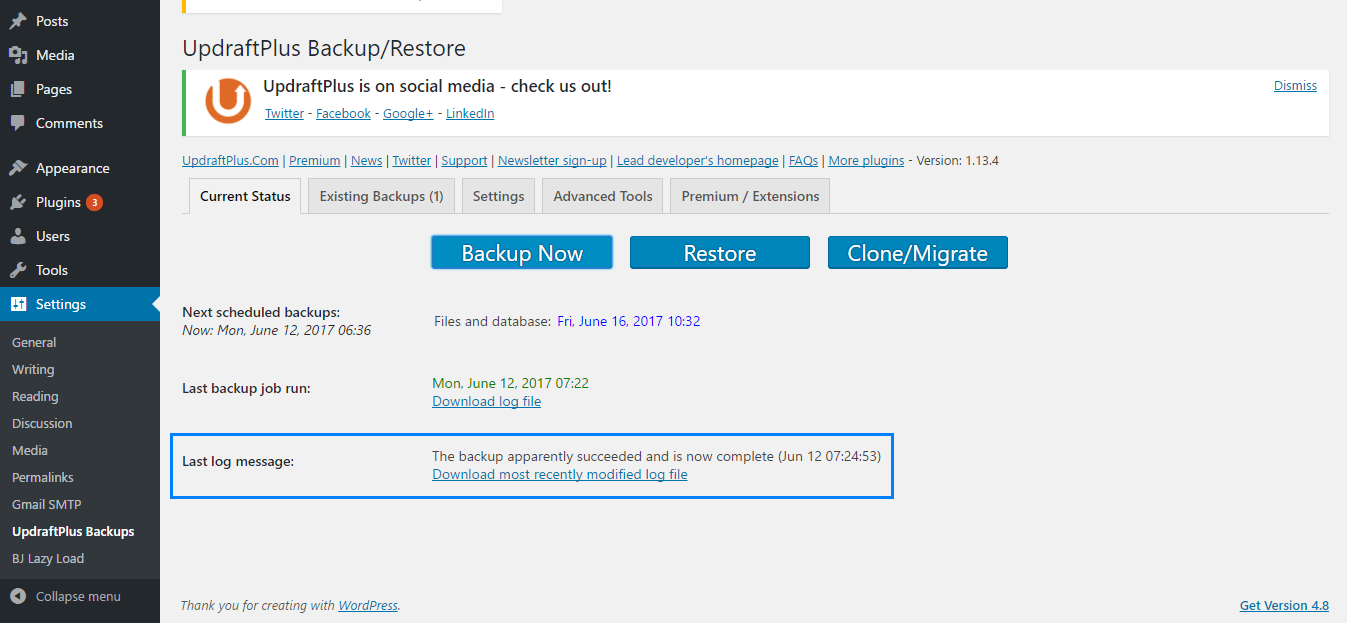Image resolution: width=1347 pixels, height=623 pixels.
Task: Click the UpdraftPlus orange logo
Action: click(x=228, y=101)
